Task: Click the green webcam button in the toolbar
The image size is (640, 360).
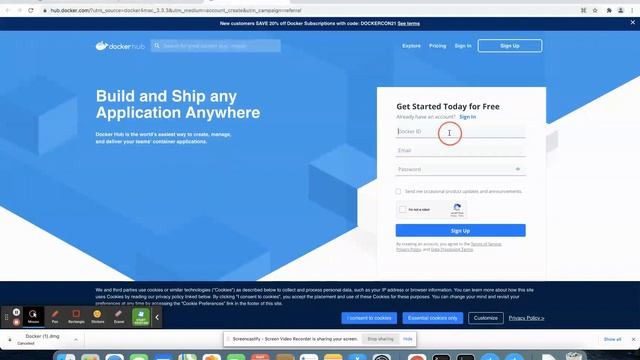Action: pyautogui.click(x=141, y=317)
